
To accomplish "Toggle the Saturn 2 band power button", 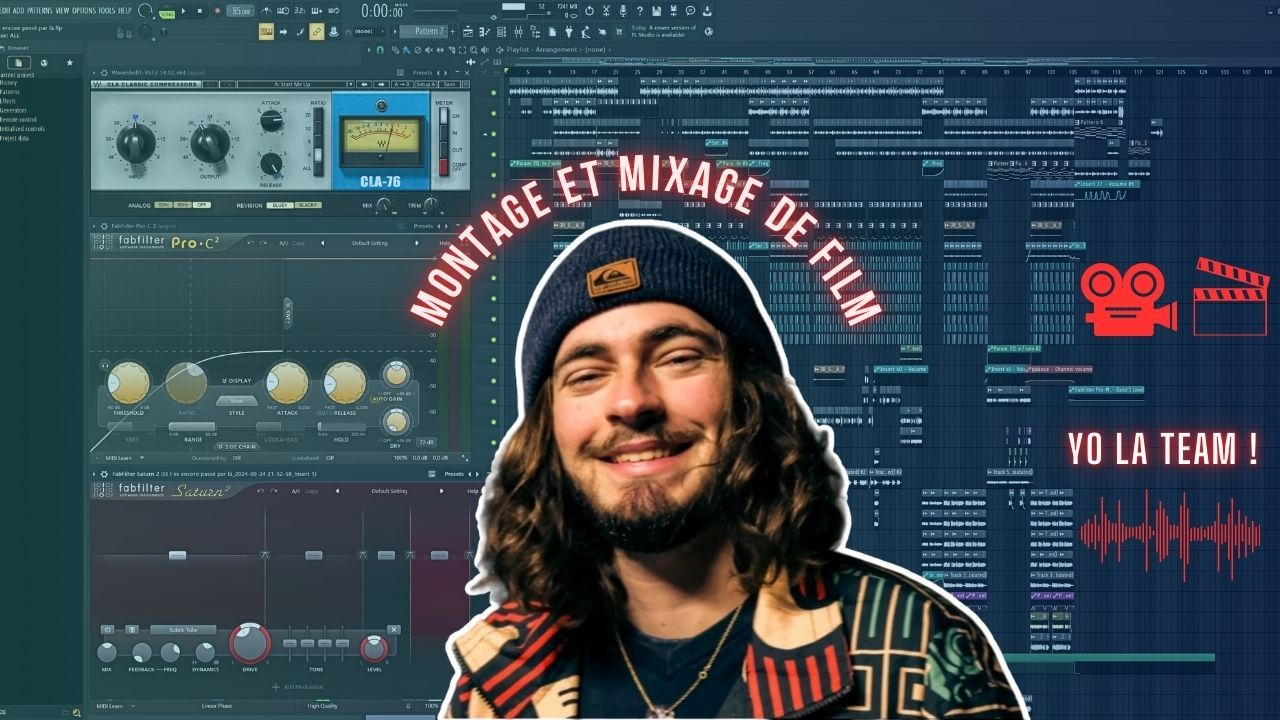I will (107, 629).
